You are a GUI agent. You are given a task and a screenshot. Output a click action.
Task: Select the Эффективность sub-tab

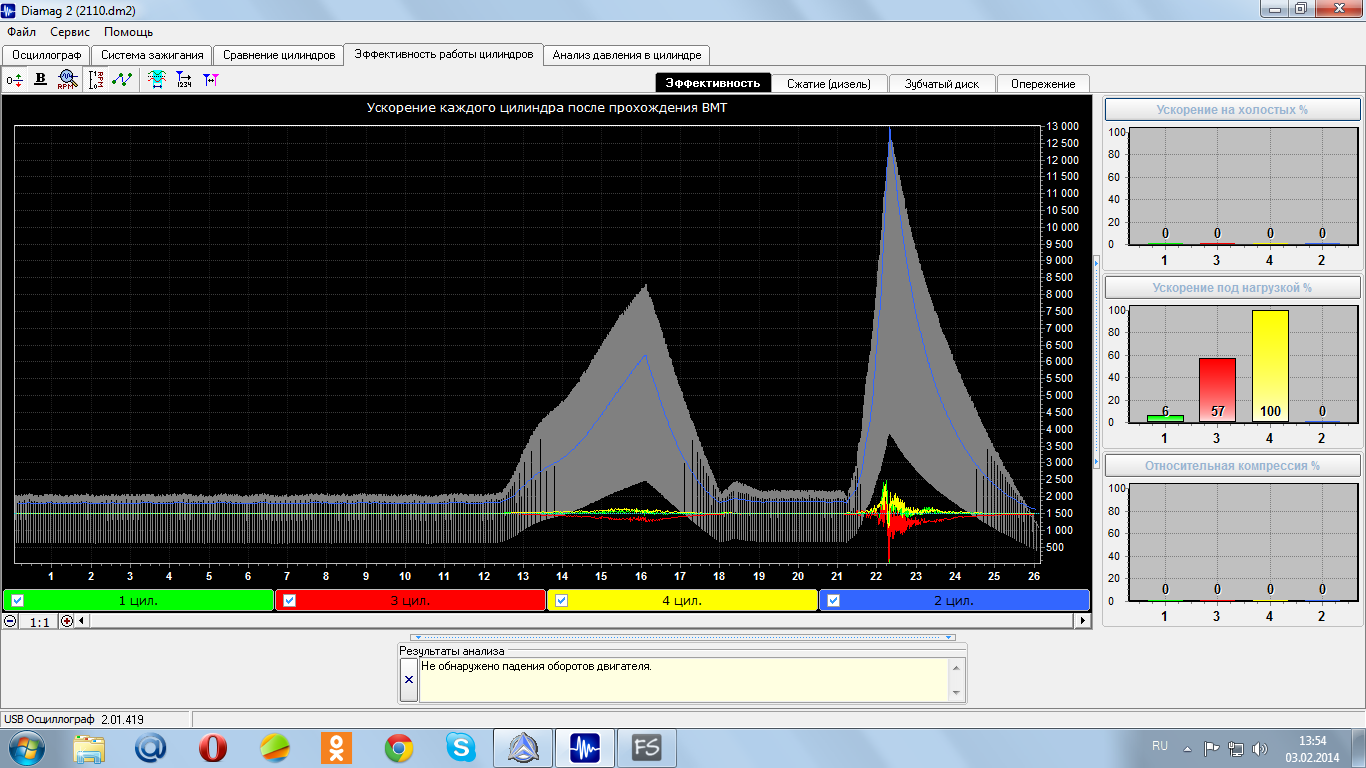[x=713, y=84]
